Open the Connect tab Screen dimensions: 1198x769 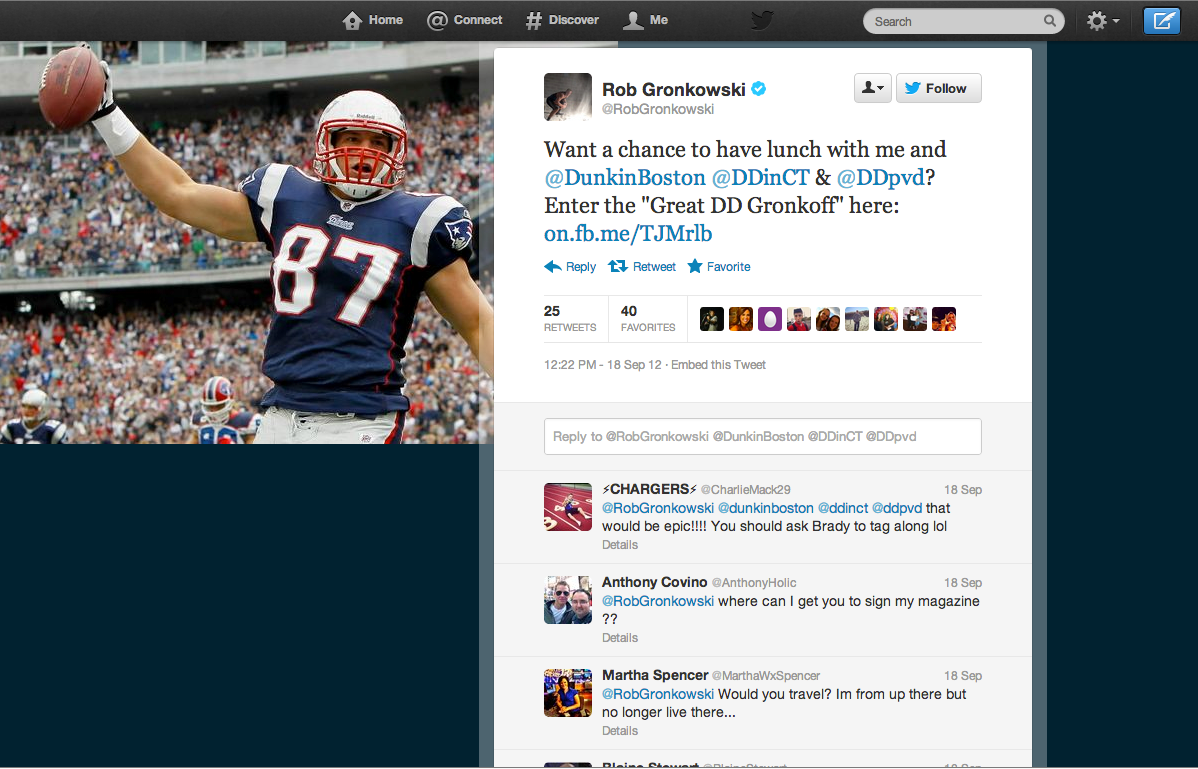465,20
